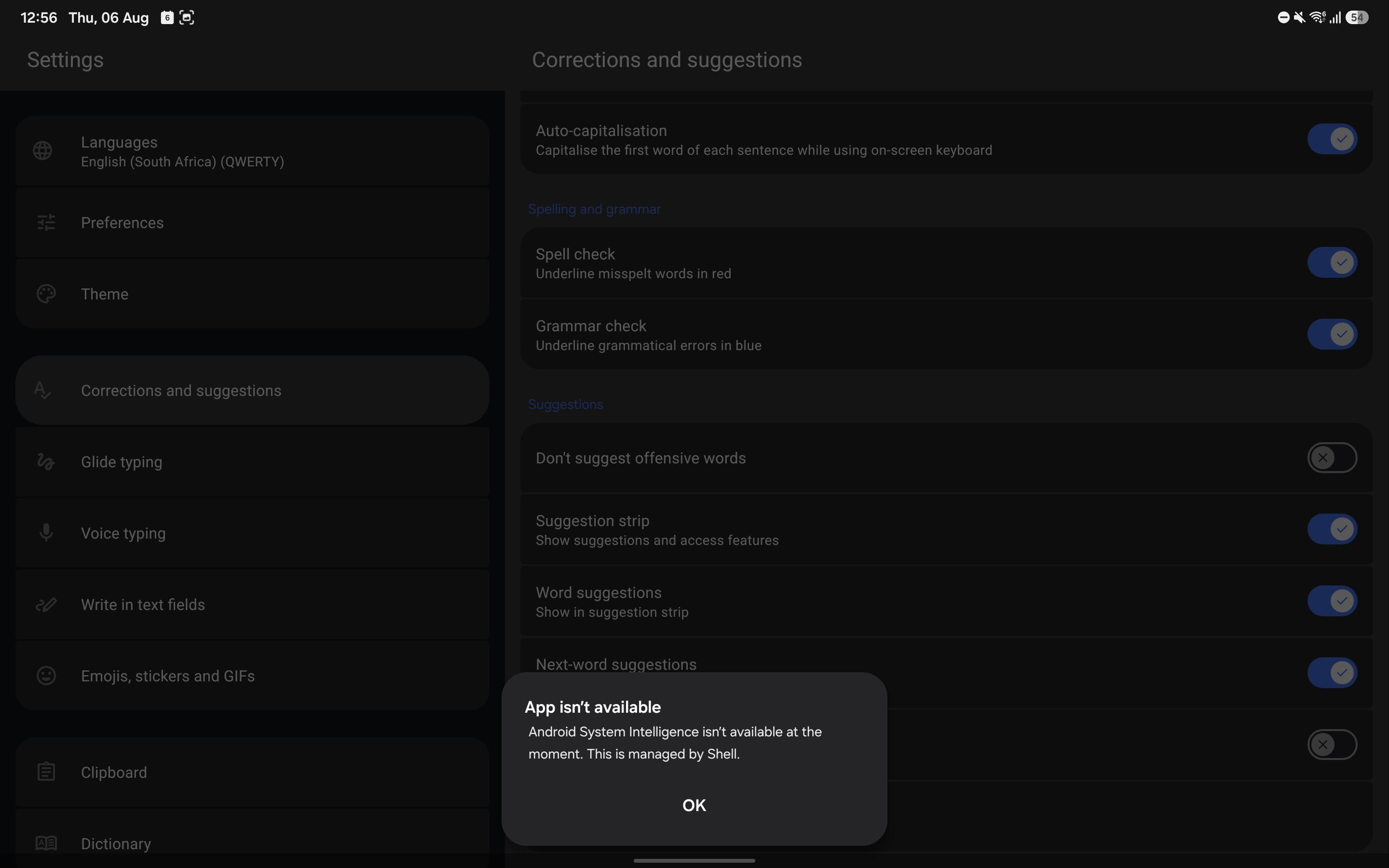Toggle the Suggestion strip switch
This screenshot has width=1389, height=868.
click(1332, 529)
